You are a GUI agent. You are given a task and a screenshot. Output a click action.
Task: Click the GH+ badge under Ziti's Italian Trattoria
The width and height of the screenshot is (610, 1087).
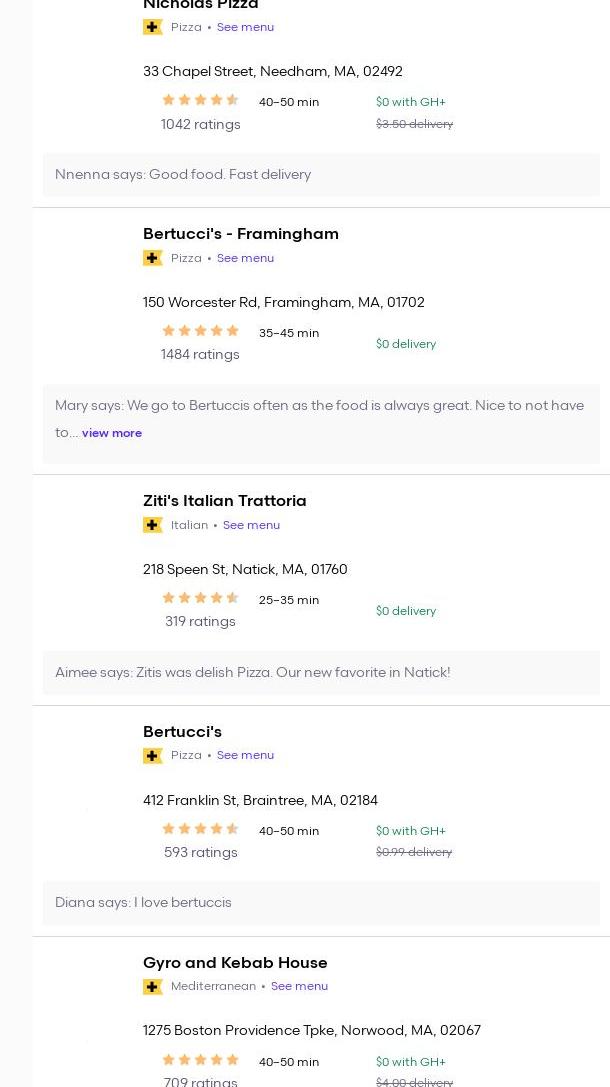coord(153,525)
